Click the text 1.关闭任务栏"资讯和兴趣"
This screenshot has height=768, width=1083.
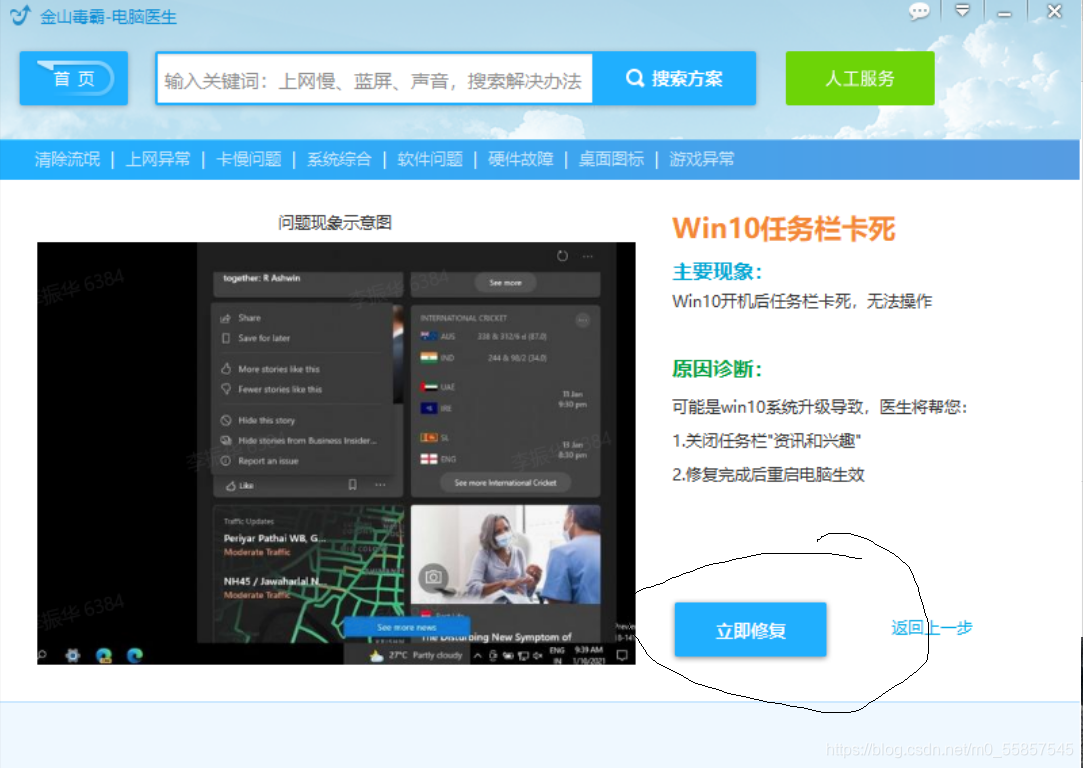tap(767, 441)
